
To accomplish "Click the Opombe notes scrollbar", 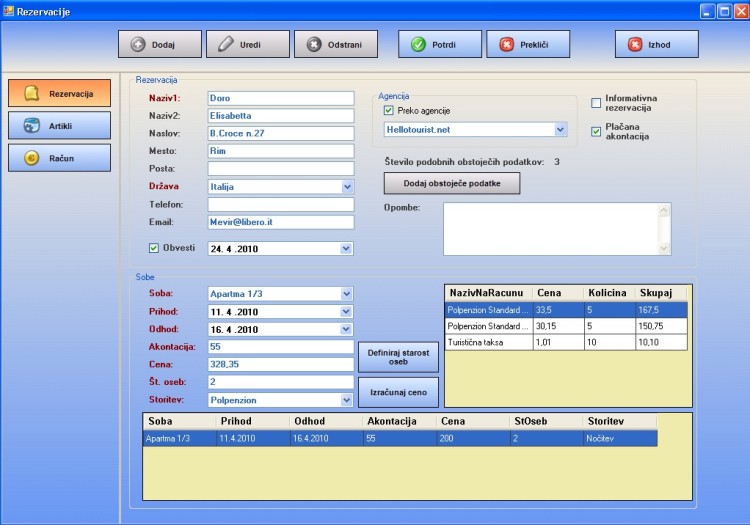I will [x=664, y=229].
